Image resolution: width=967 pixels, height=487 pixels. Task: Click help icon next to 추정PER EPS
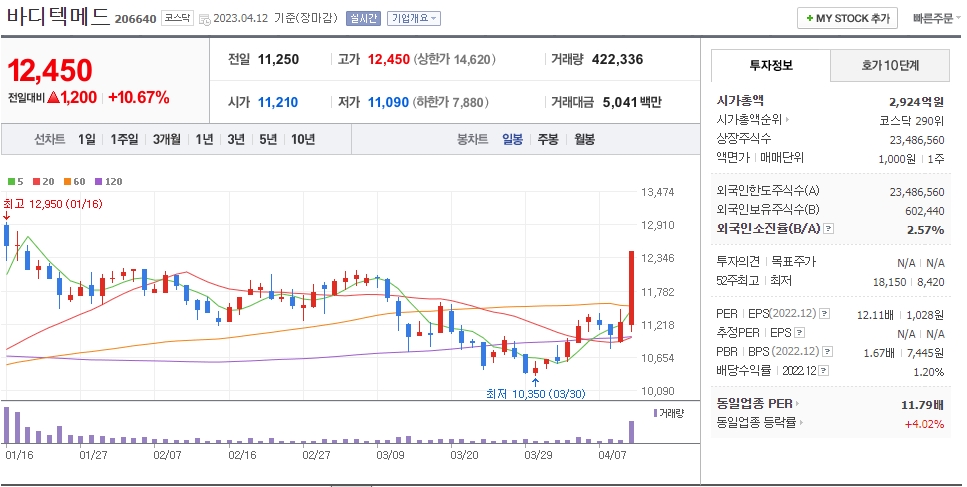click(x=800, y=333)
